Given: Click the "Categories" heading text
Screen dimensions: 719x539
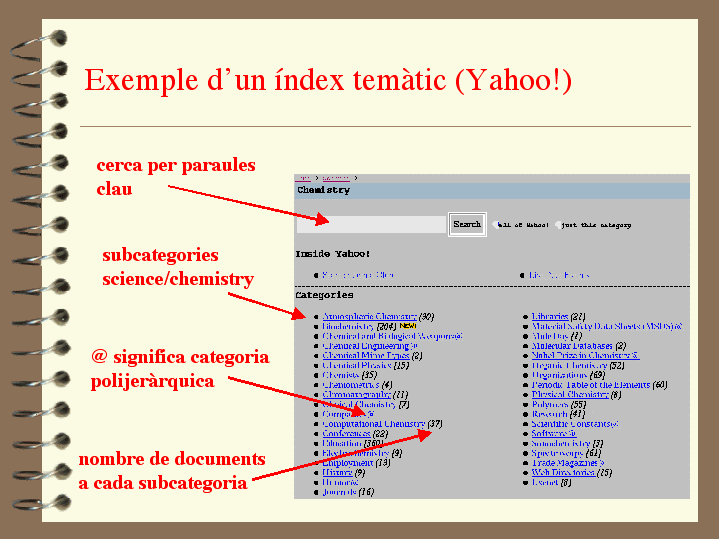Looking at the screenshot, I should (x=324, y=295).
